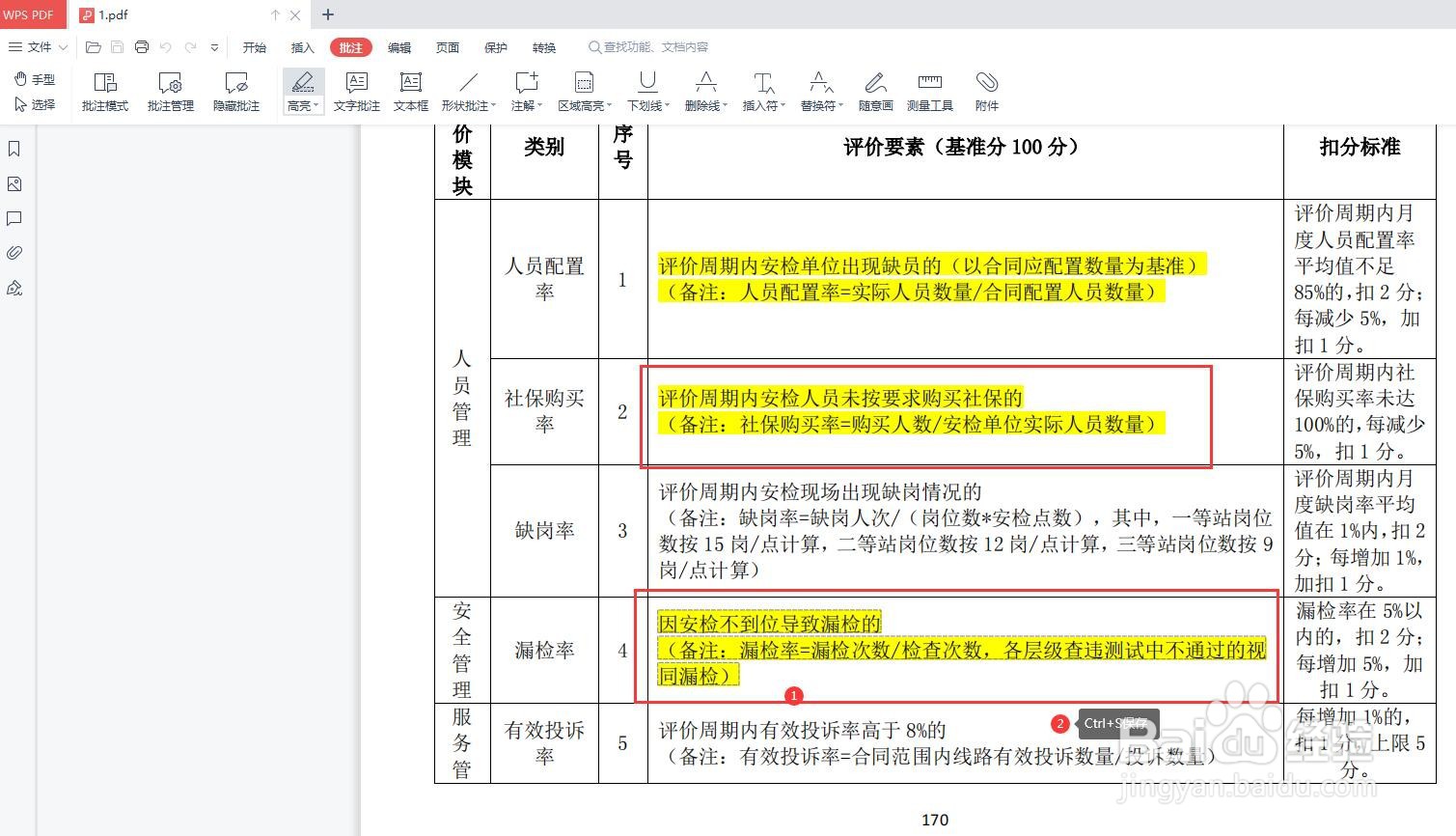Click the open file folder icon
1456x836 pixels.
coord(94,47)
